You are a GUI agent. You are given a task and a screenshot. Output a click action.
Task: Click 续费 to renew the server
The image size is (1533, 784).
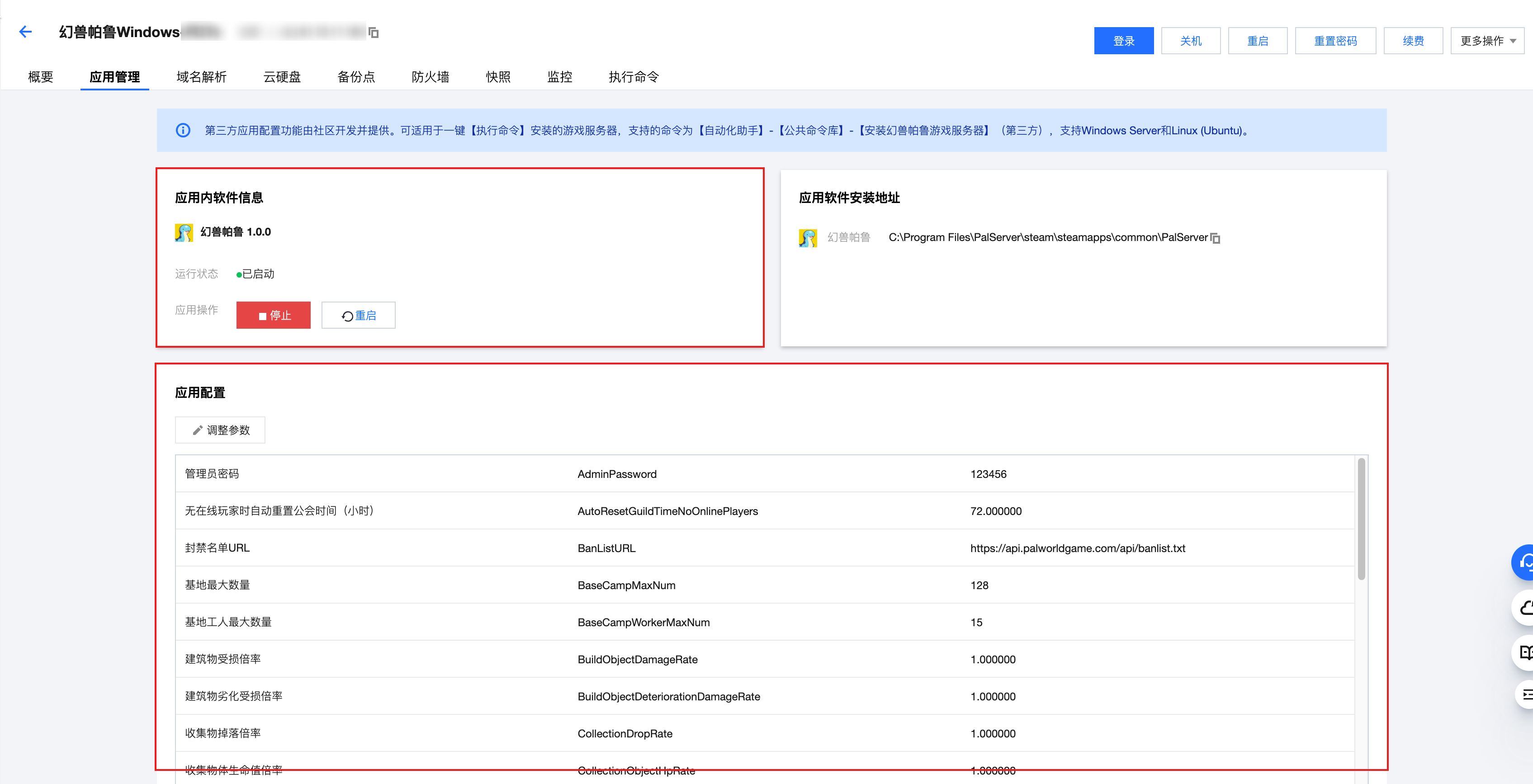1413,40
